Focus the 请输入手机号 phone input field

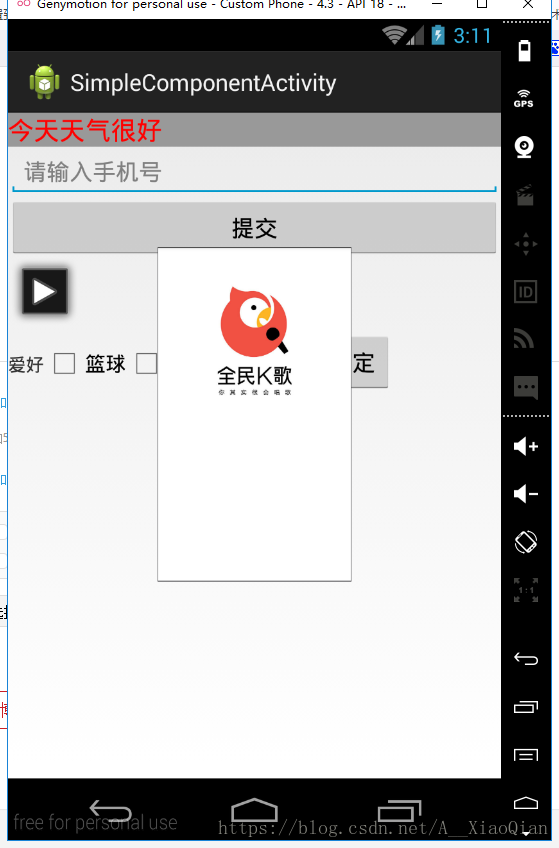pyautogui.click(x=254, y=173)
